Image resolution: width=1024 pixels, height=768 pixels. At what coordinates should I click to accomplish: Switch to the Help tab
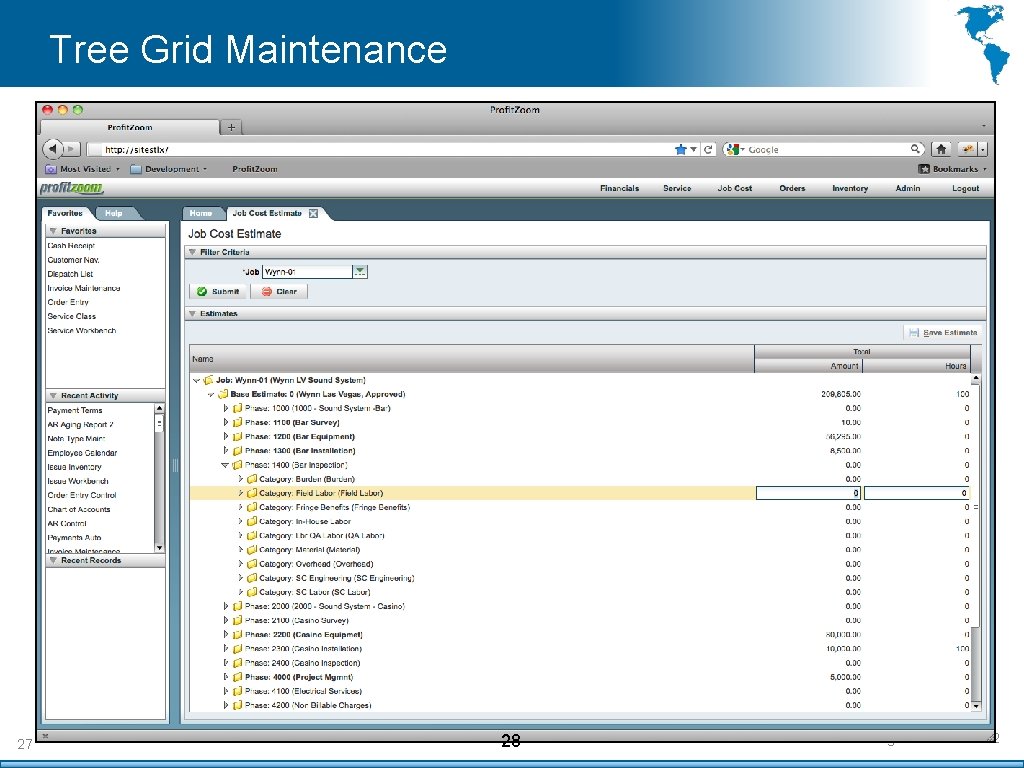(114, 213)
